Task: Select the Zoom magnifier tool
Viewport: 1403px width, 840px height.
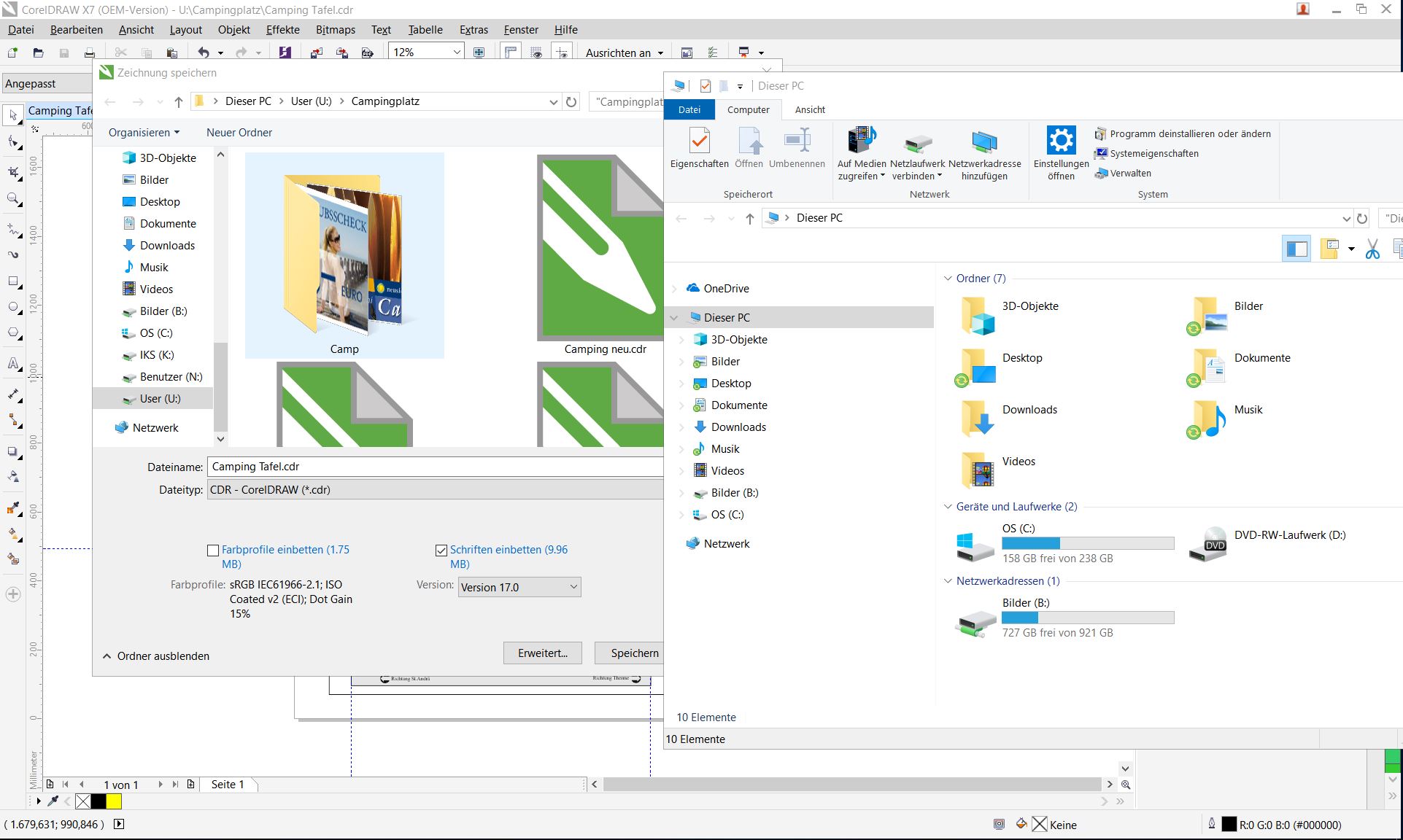Action: (x=13, y=199)
